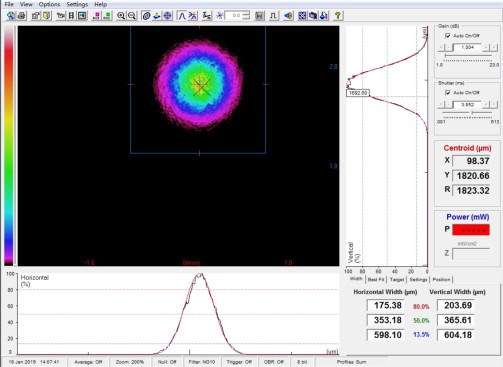Click the pause bars toolbar icon

point(71,15)
